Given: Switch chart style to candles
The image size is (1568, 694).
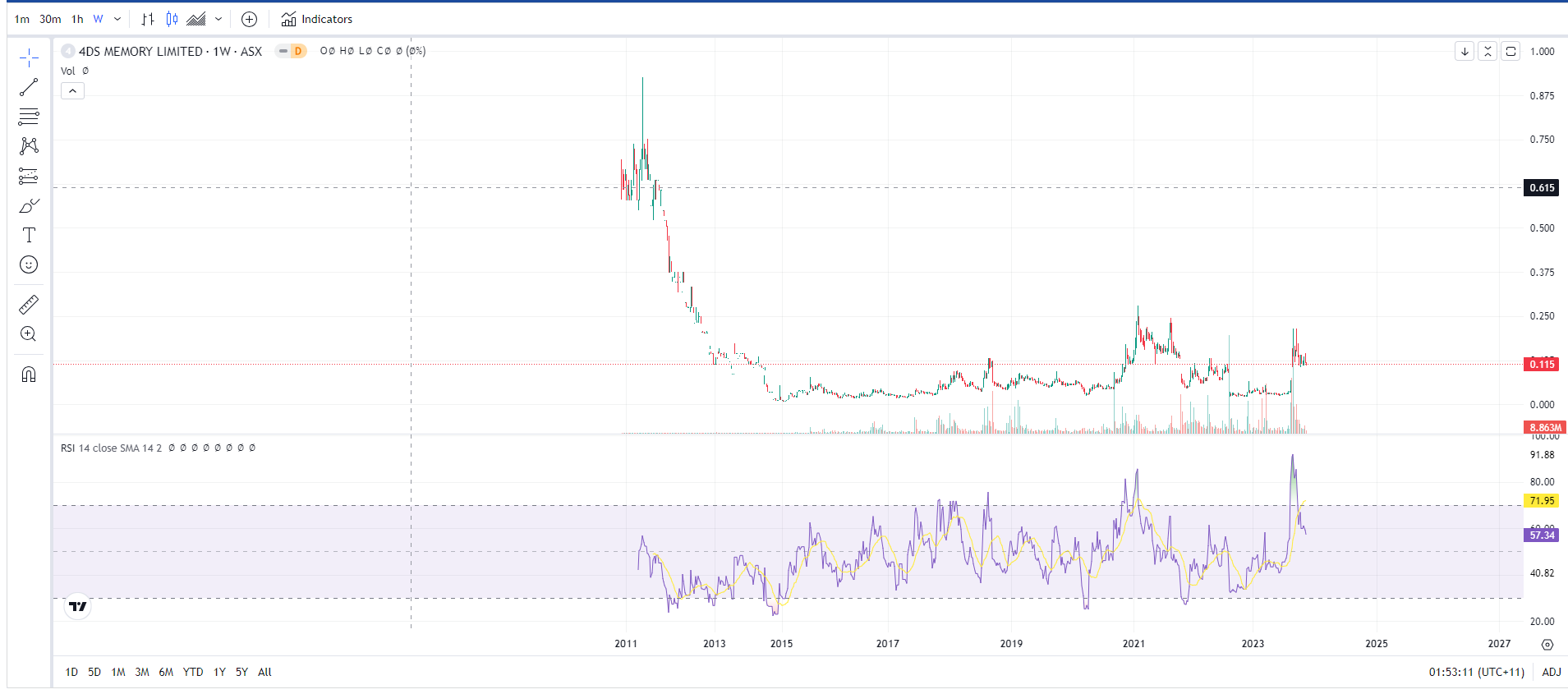Looking at the screenshot, I should 172,19.
